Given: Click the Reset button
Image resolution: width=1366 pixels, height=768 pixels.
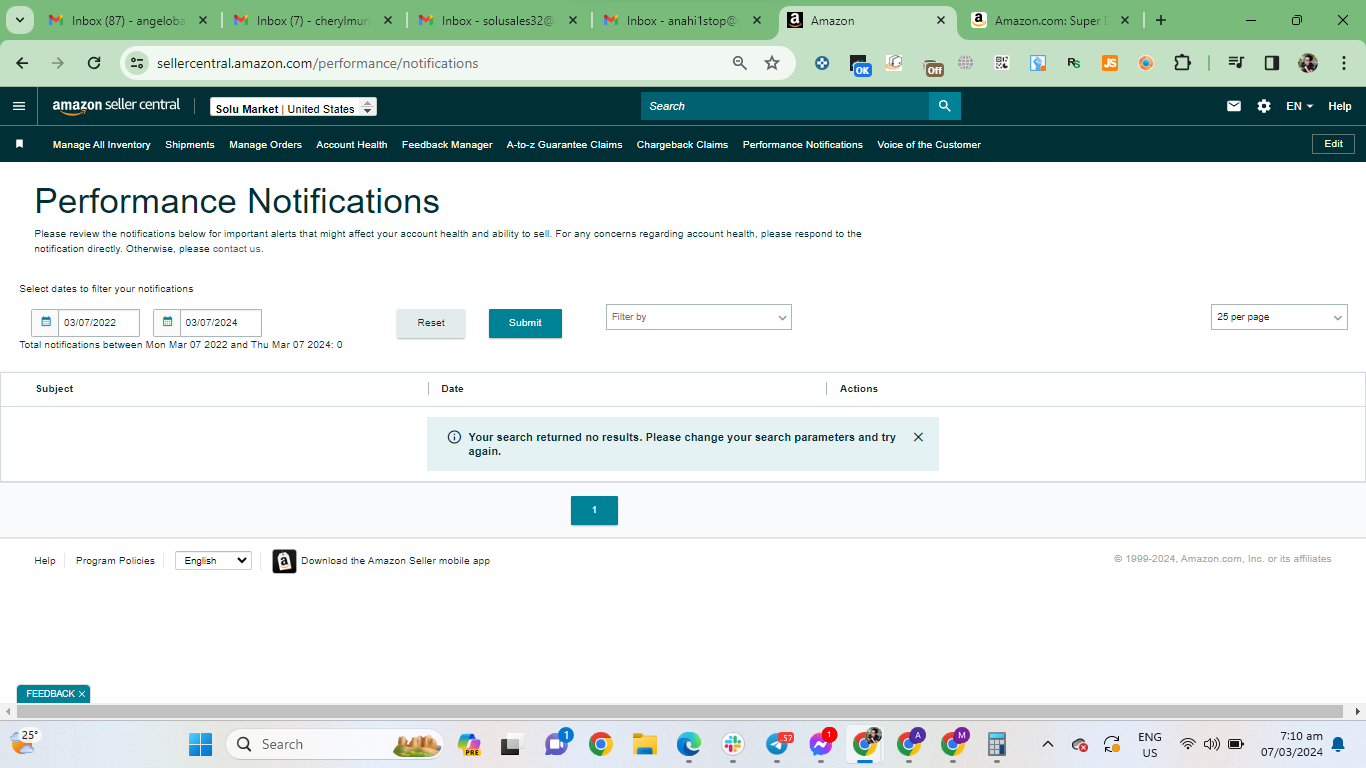Looking at the screenshot, I should (431, 323).
